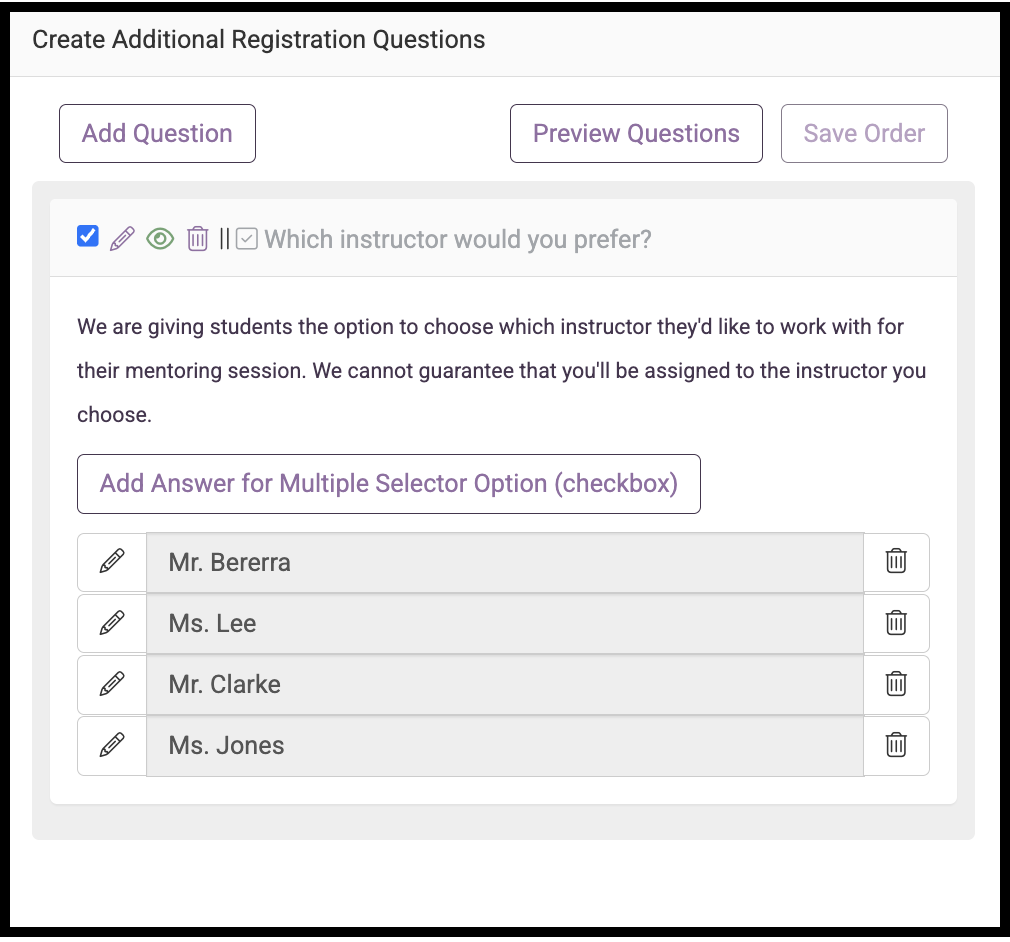Delete the Ms. Jones answer

896,745
